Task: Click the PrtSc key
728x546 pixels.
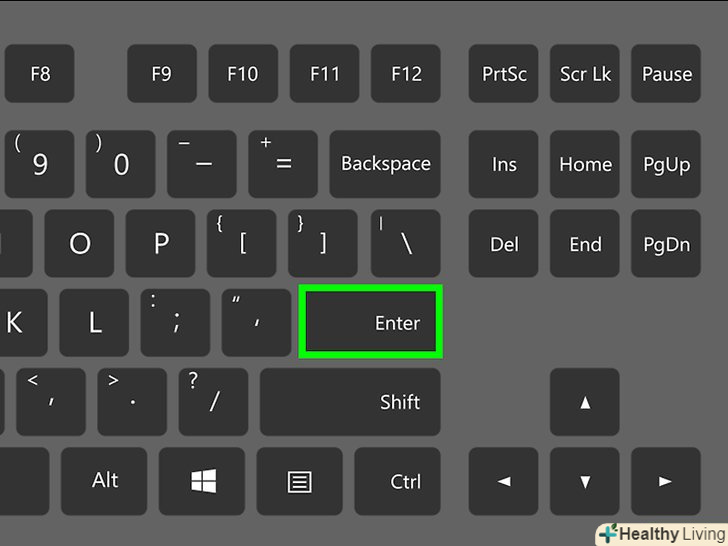Action: click(504, 73)
